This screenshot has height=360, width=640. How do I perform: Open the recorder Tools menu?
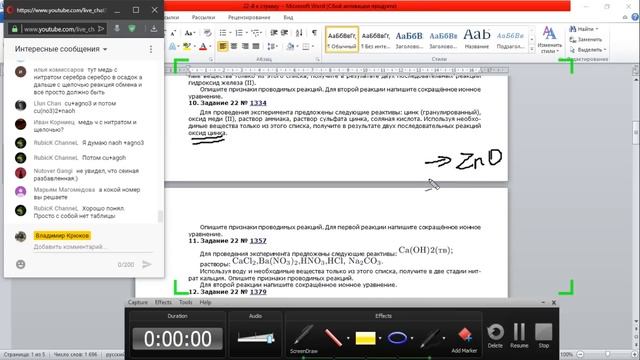tap(185, 302)
